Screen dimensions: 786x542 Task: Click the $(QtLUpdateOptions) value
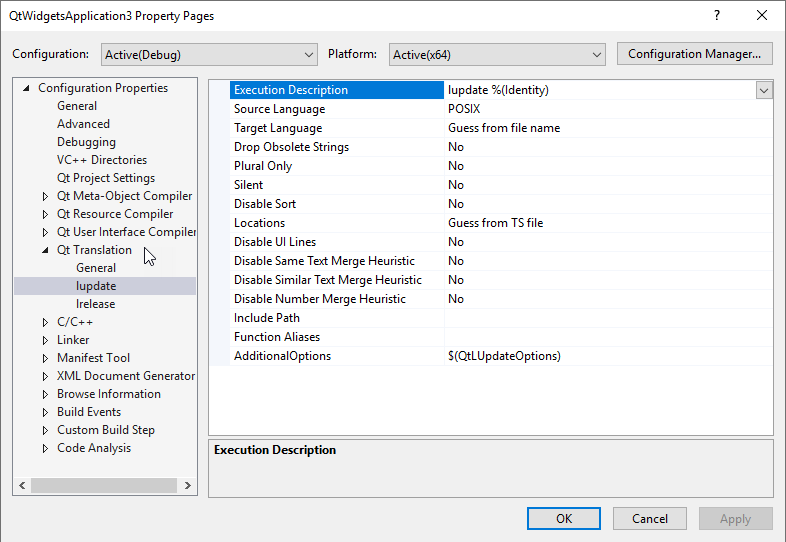coord(608,356)
